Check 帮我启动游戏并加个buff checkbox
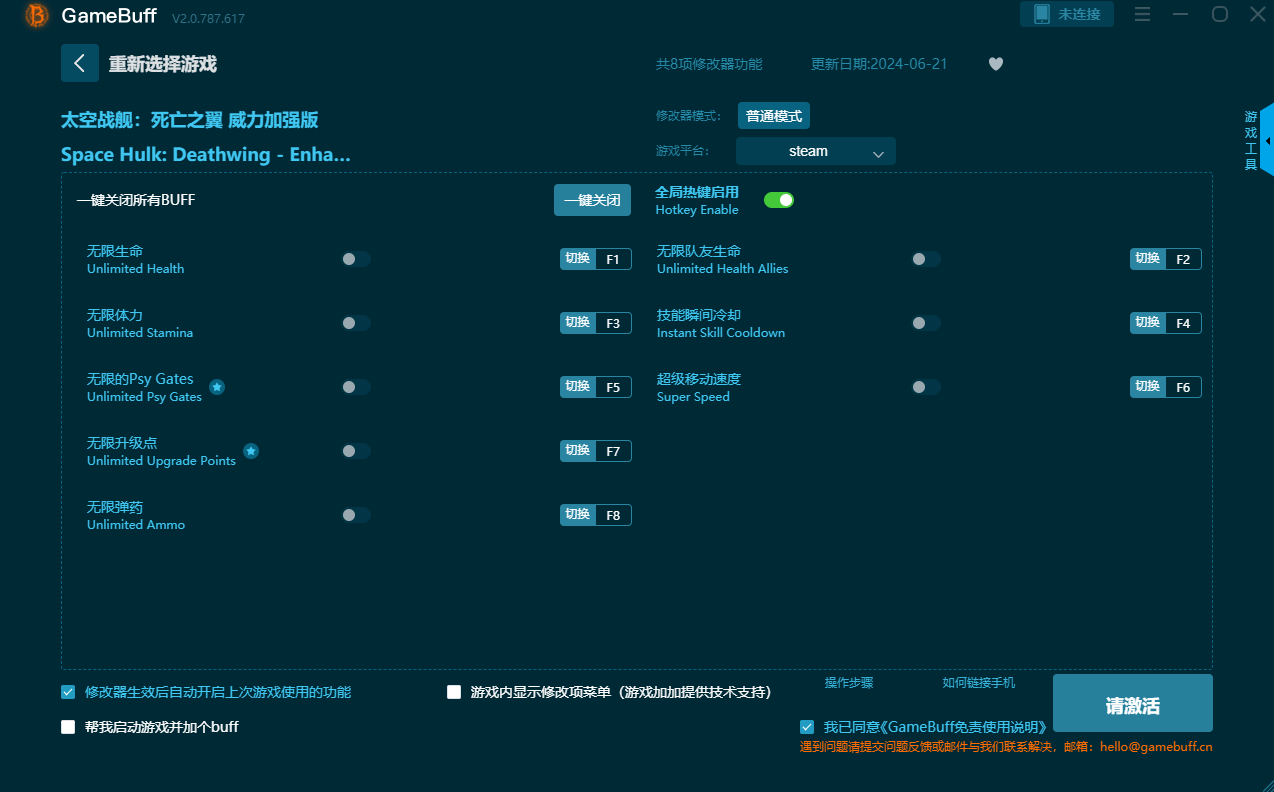 click(68, 727)
